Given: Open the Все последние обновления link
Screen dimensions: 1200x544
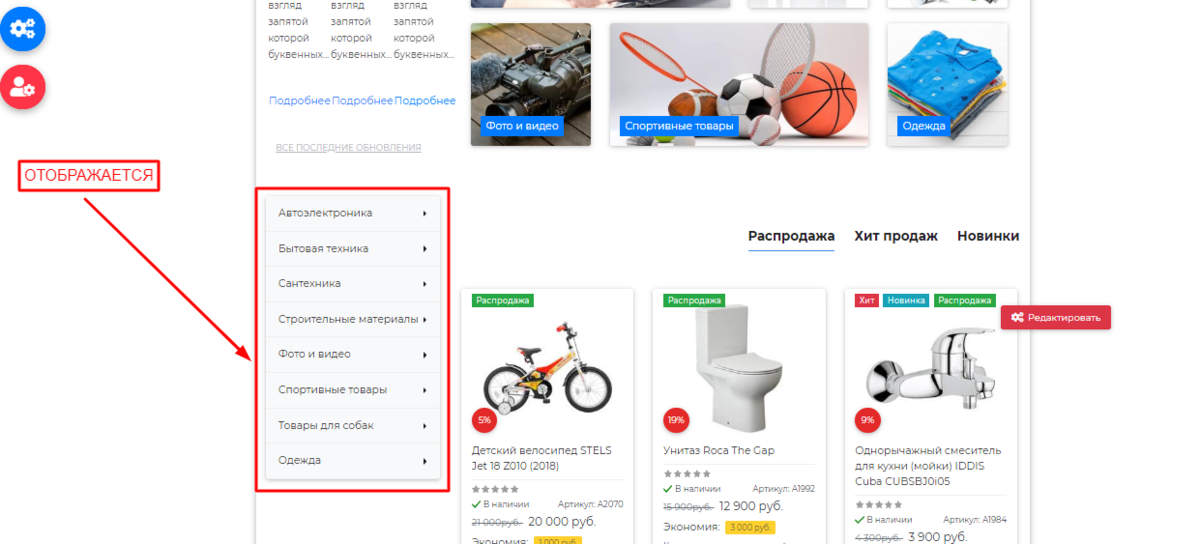Looking at the screenshot, I should 348,148.
